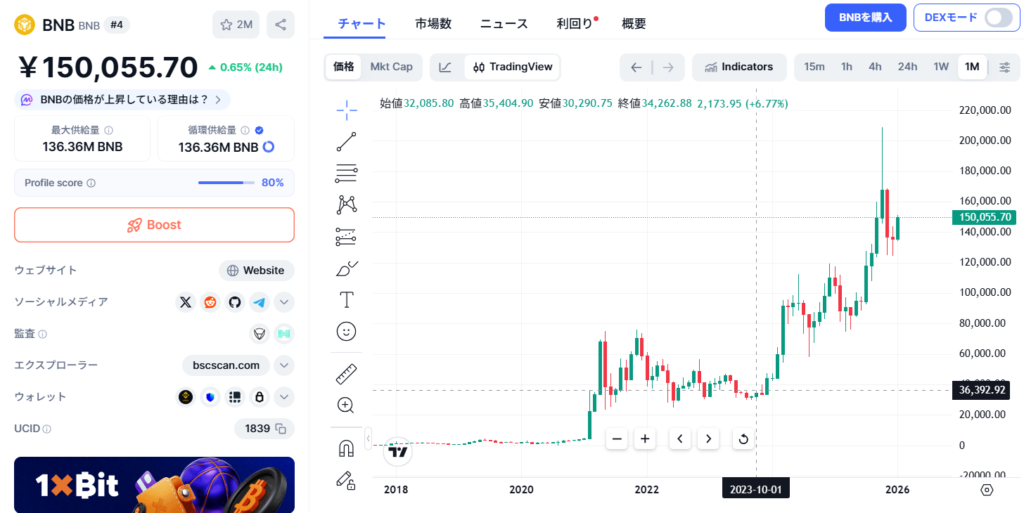
Task: Select the XABCD pattern tool
Action: 346,205
